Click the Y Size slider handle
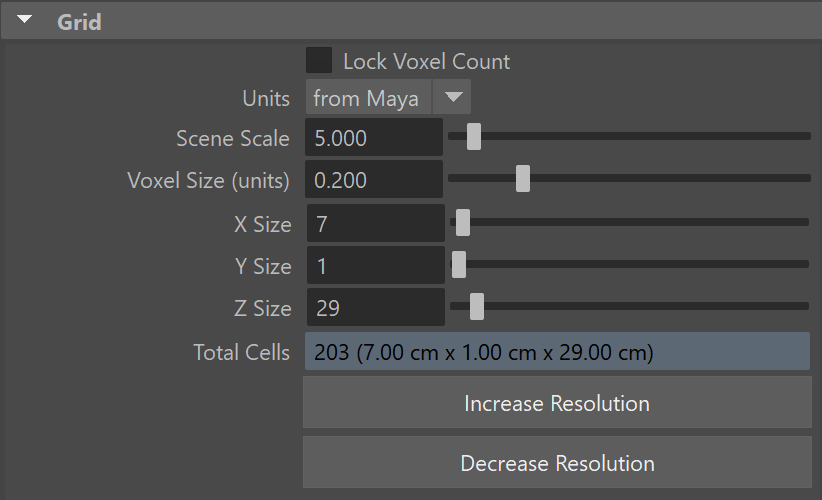The width and height of the screenshot is (822, 500). click(459, 265)
